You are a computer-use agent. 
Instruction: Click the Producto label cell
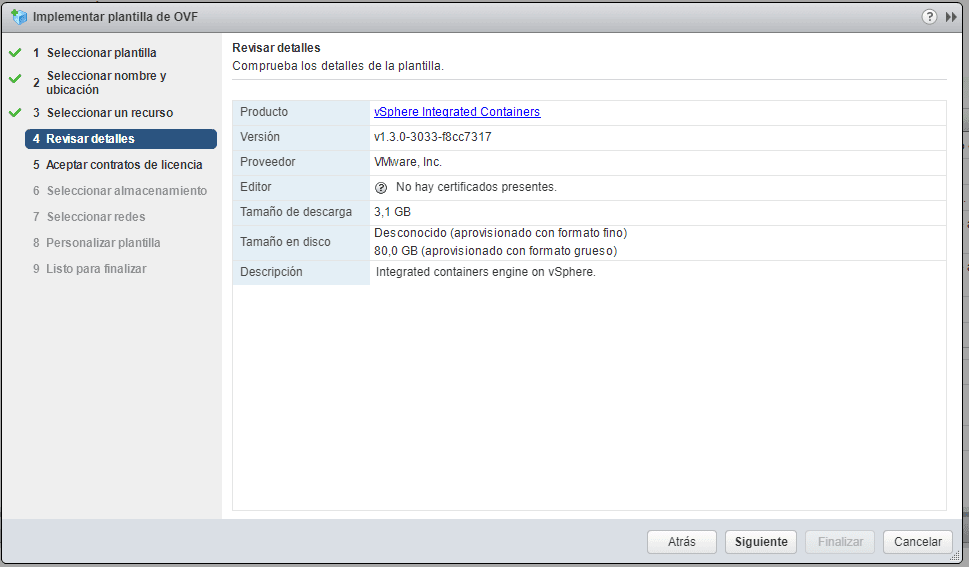[x=301, y=113]
